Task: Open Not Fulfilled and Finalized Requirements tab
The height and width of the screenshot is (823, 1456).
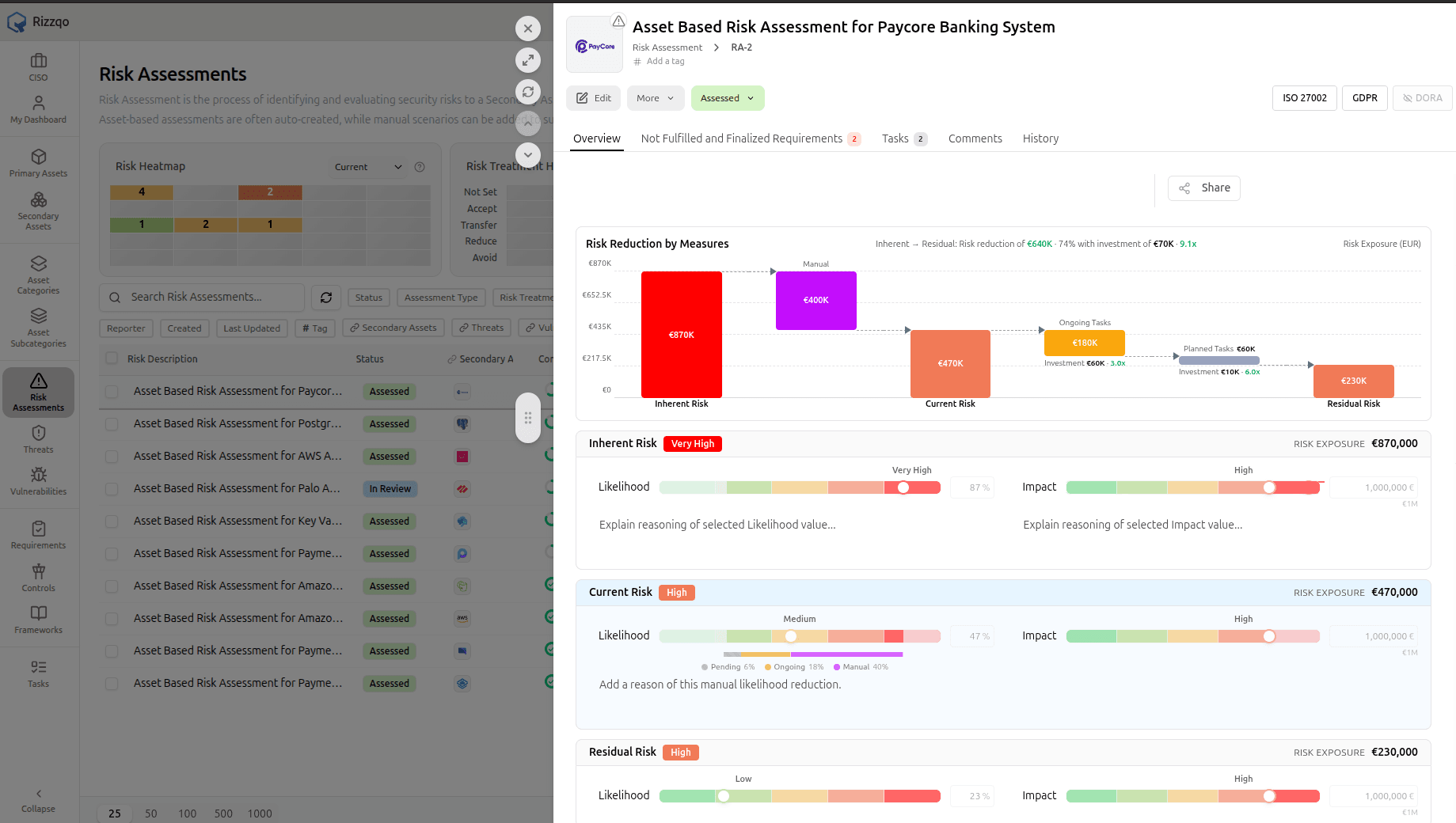Action: [x=751, y=138]
